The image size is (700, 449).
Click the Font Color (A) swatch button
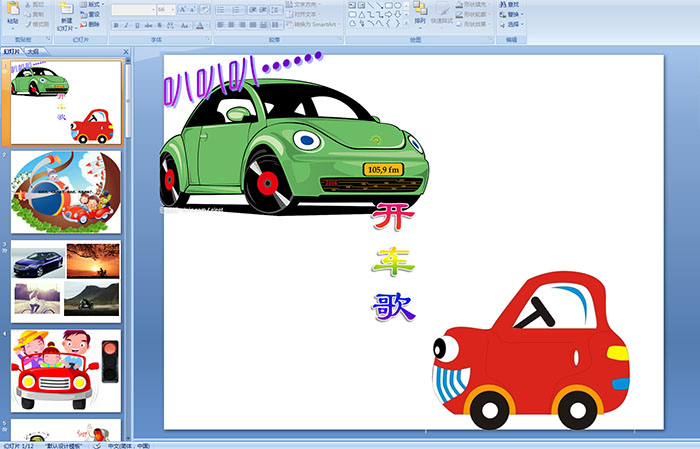click(200, 25)
